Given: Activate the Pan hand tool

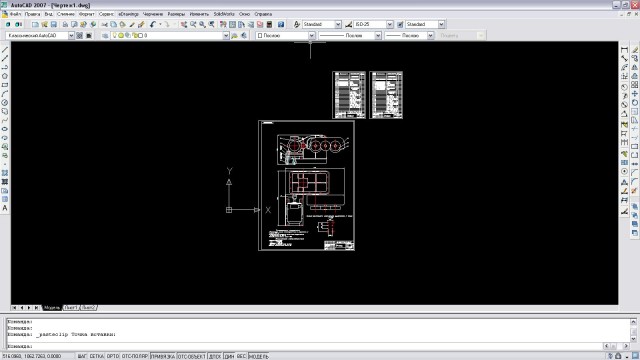Looking at the screenshot, I should coord(184,24).
